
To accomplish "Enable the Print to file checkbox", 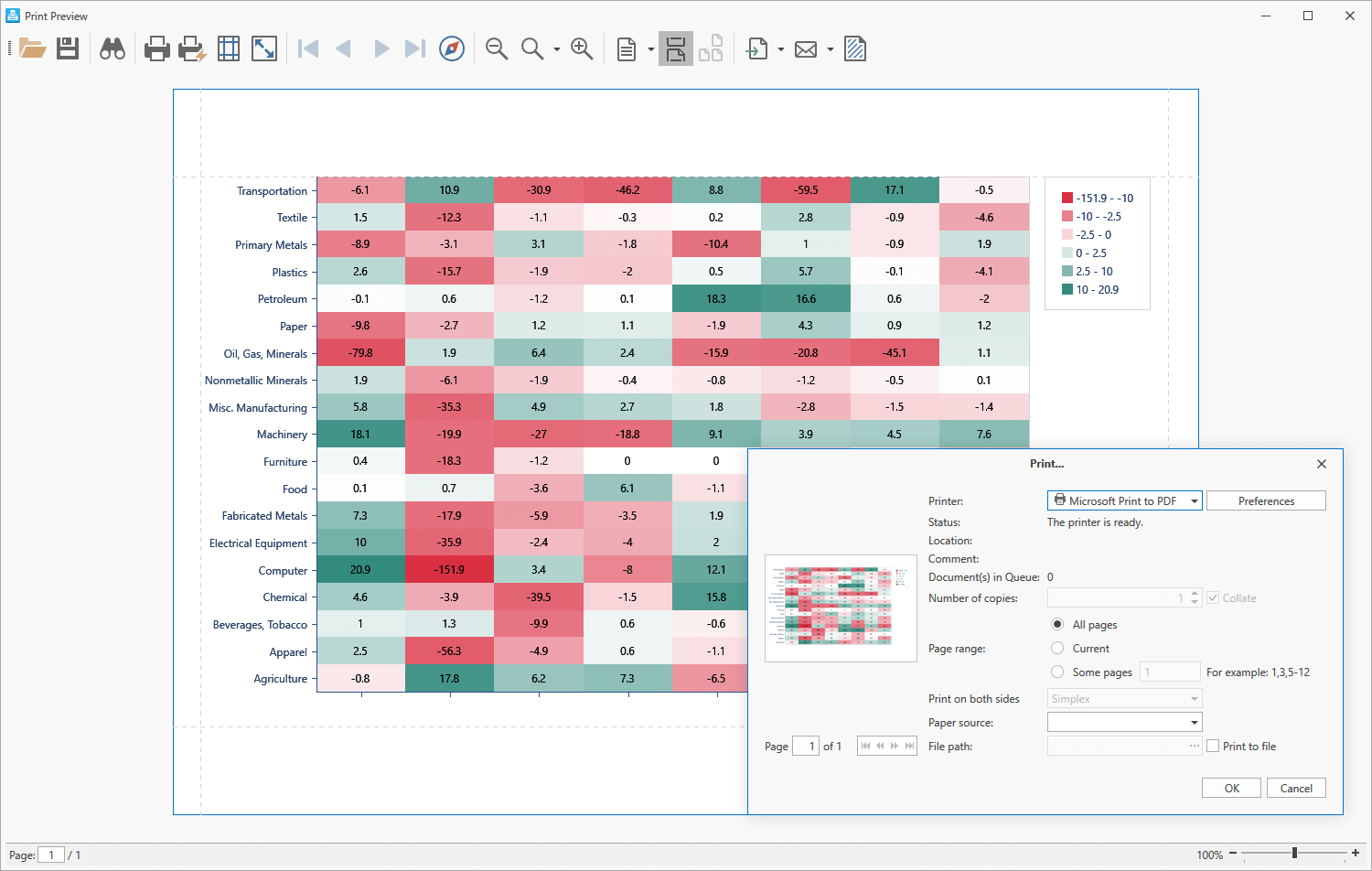I will click(x=1213, y=747).
